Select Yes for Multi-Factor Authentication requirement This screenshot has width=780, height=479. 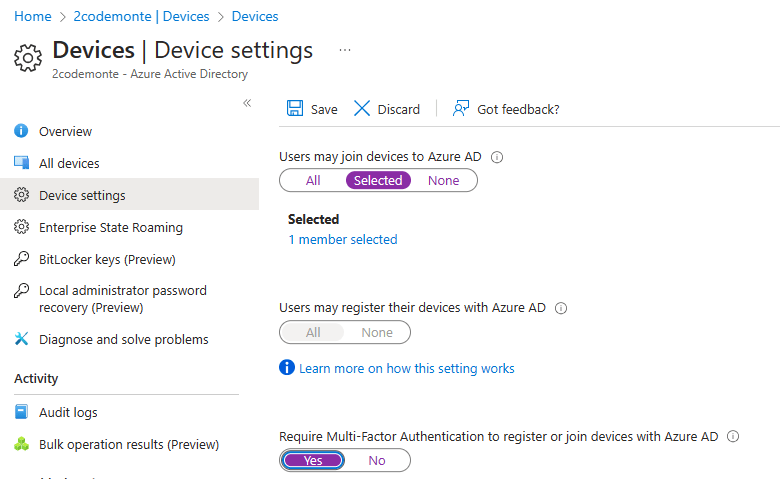[x=313, y=461]
